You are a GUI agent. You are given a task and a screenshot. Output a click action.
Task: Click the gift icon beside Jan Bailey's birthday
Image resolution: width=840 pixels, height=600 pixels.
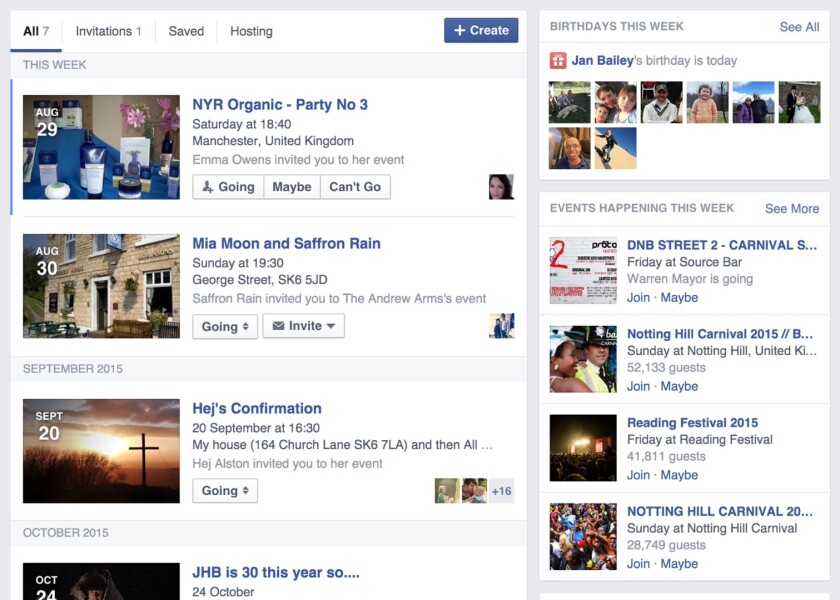pyautogui.click(x=556, y=61)
